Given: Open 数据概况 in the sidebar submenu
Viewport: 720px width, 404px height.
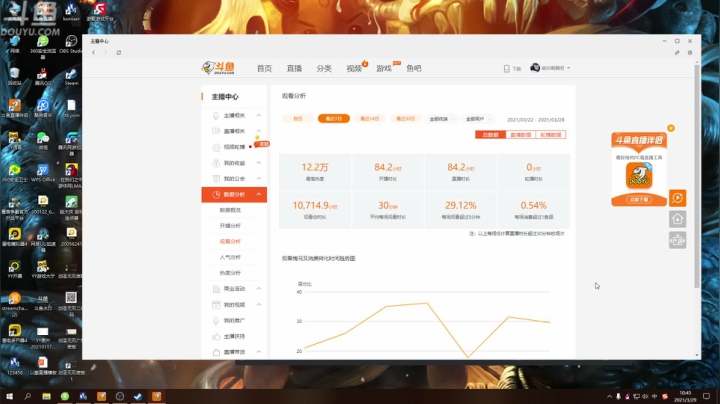Looking at the screenshot, I should (x=230, y=210).
